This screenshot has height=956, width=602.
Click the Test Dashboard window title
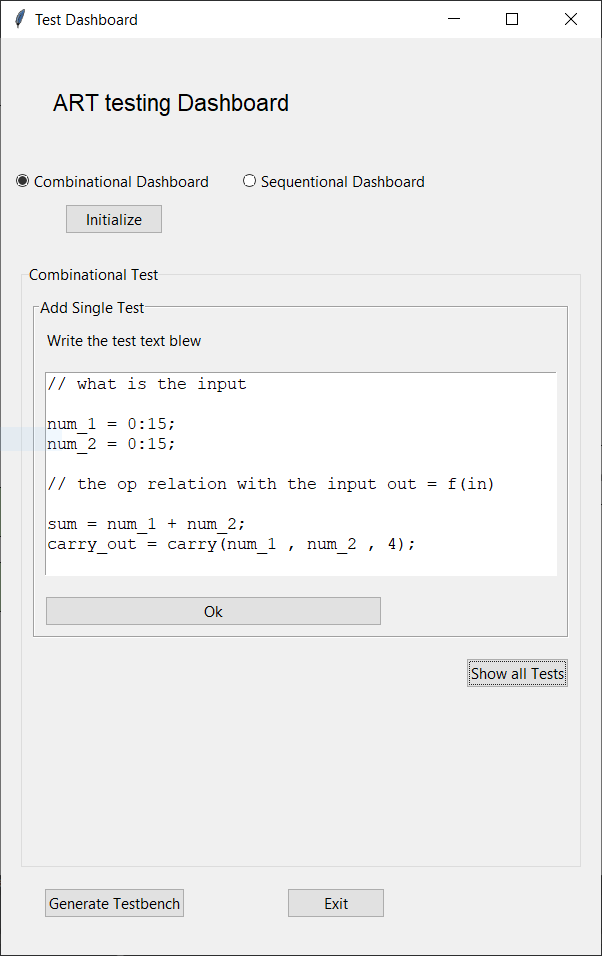[x=86, y=19]
